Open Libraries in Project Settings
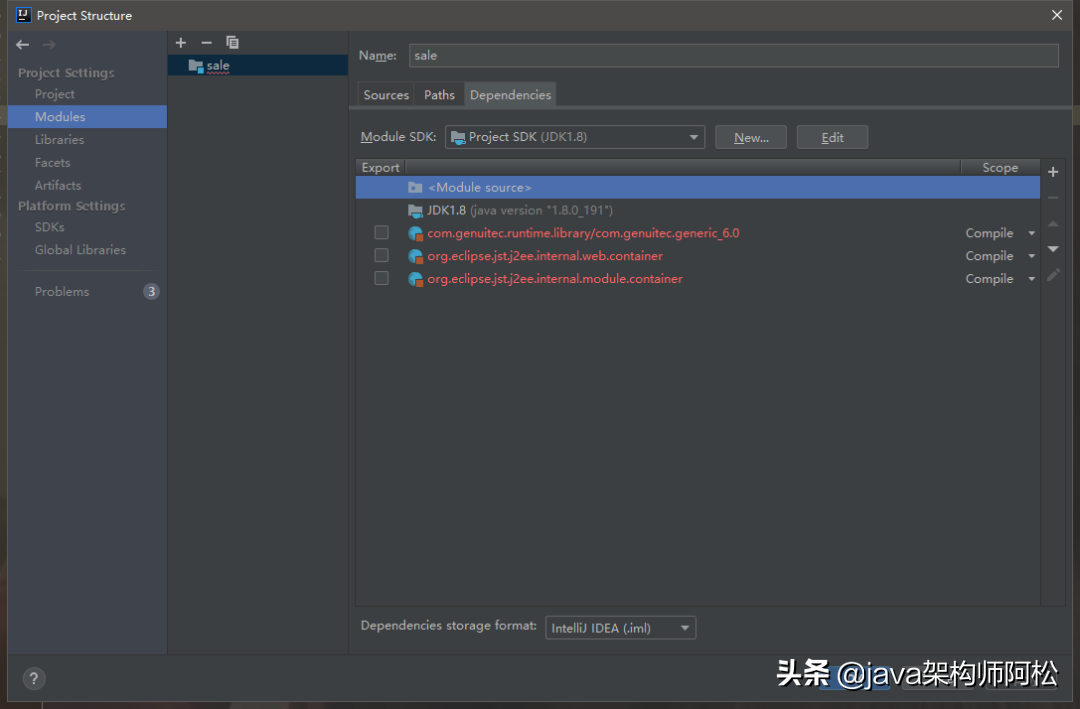1080x709 pixels. point(59,140)
